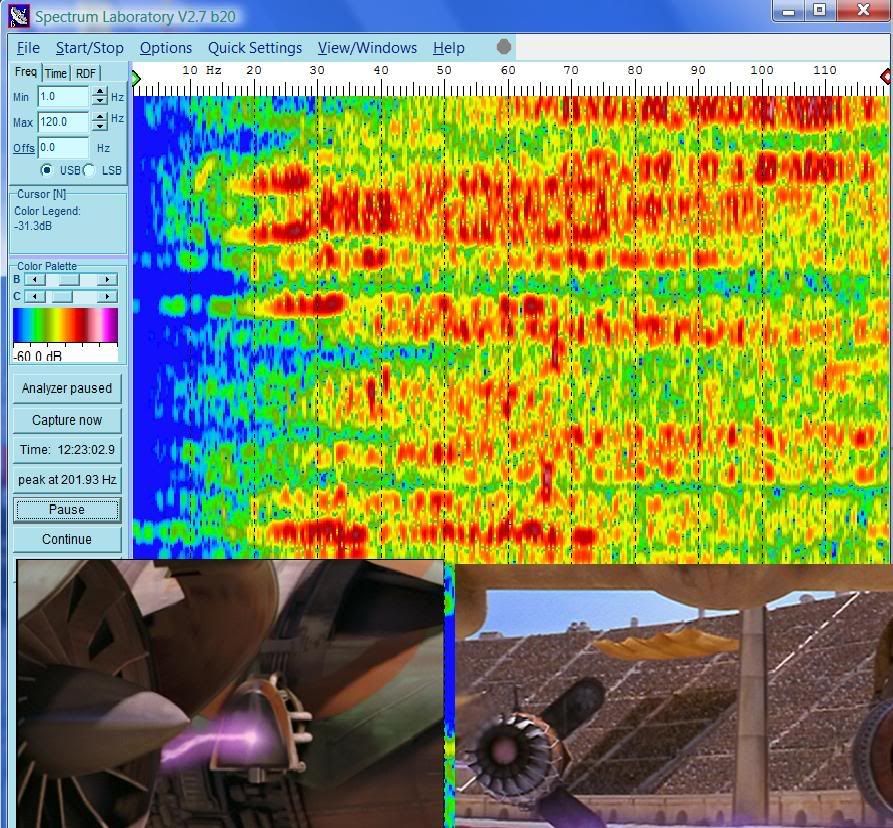Click the rainbow color palette bar

65,326
